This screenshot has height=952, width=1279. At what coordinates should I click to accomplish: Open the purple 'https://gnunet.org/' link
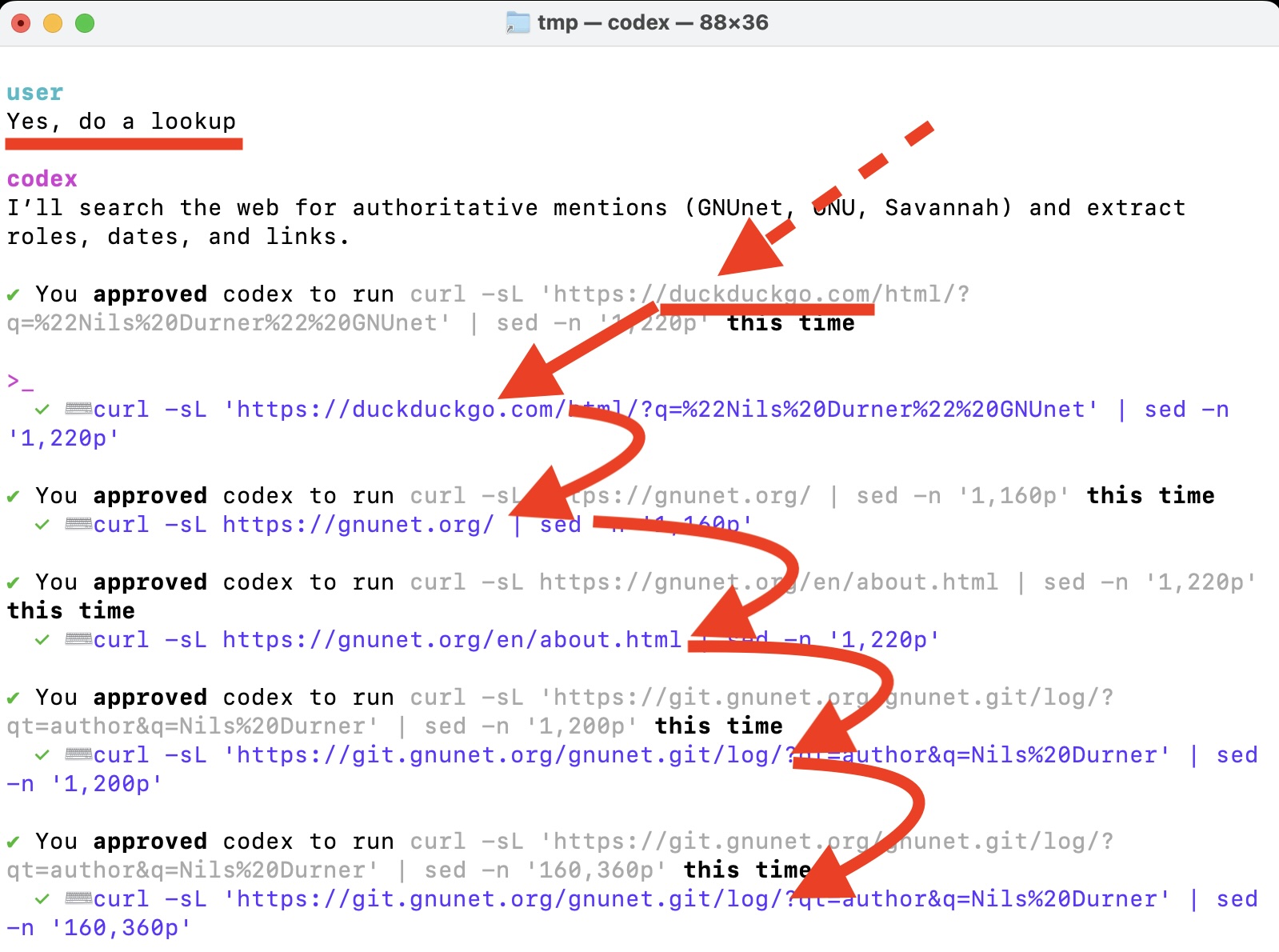[x=358, y=525]
